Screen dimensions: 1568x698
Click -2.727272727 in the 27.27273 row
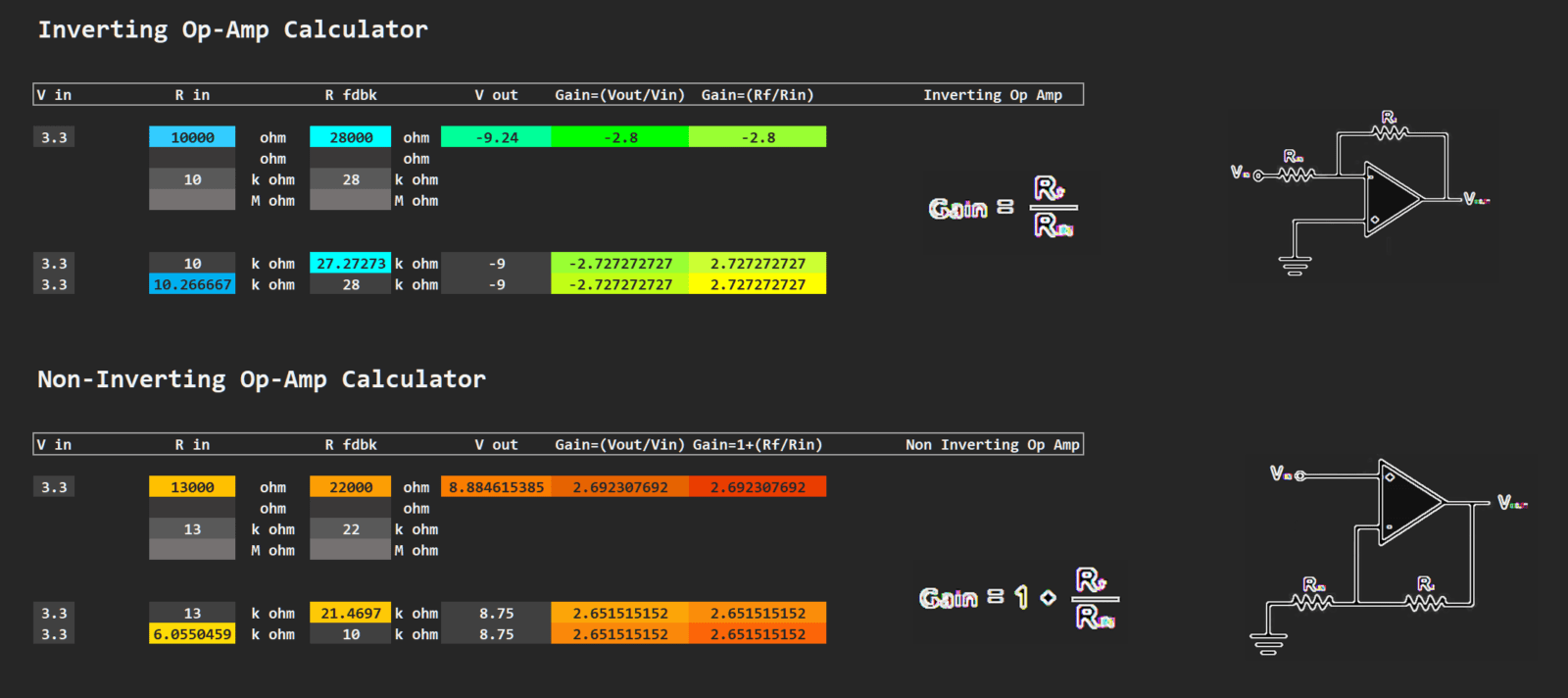tap(620, 264)
